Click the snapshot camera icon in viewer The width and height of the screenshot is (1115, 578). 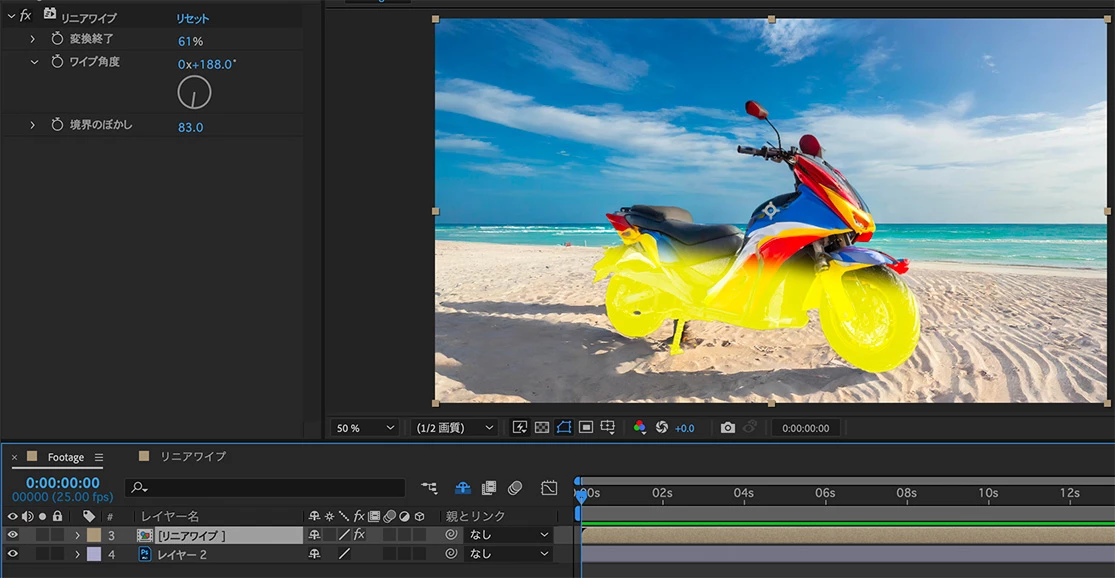727,428
